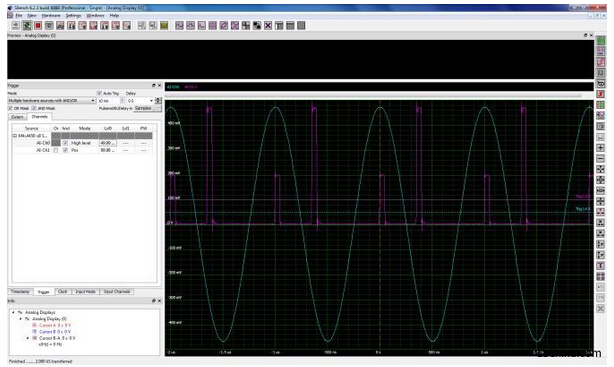614x367 pixels.
Task: Click the purple diagonal-slash display toolbar icon
Action: pos(224,25)
